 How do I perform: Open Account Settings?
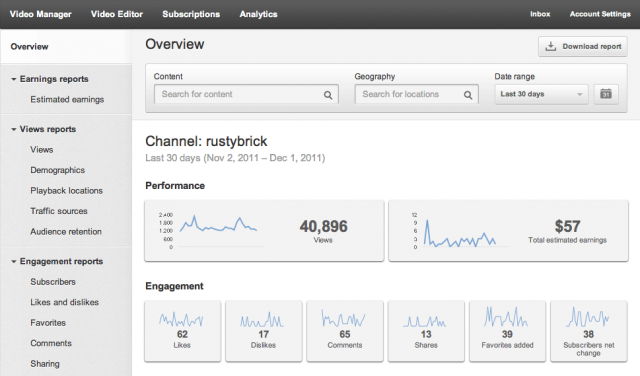(600, 14)
